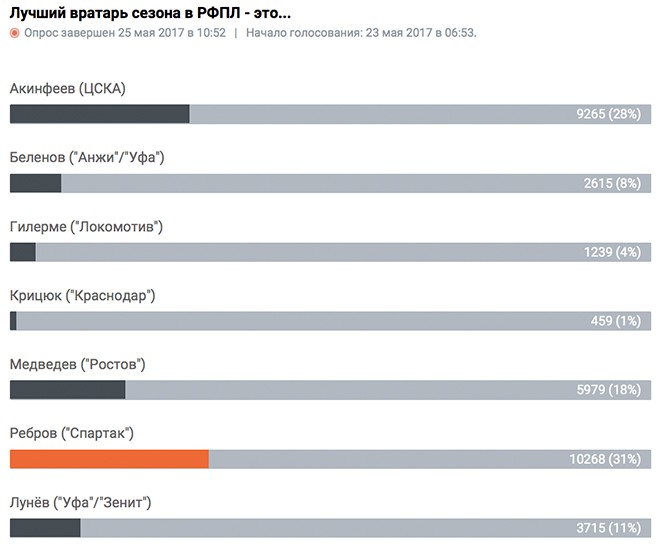Select the Крицюк ("Краснодар") option label

[x=82, y=296]
